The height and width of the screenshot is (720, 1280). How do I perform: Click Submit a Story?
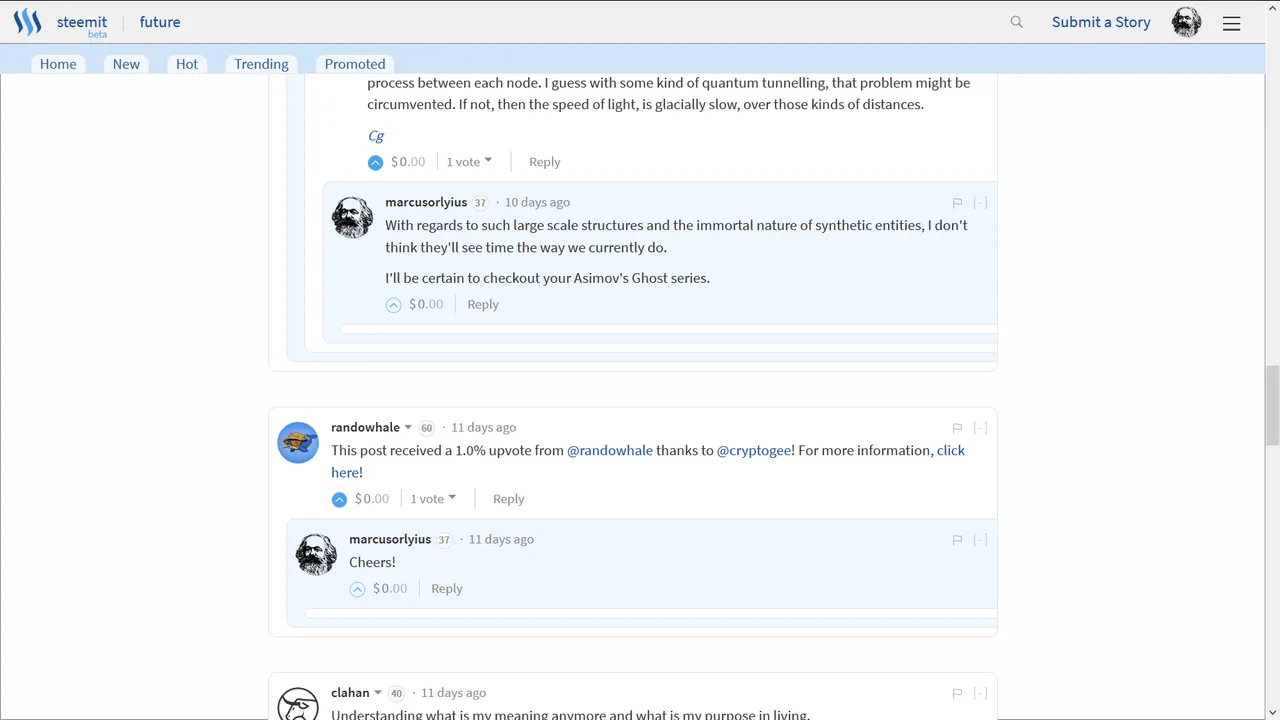coord(1101,22)
